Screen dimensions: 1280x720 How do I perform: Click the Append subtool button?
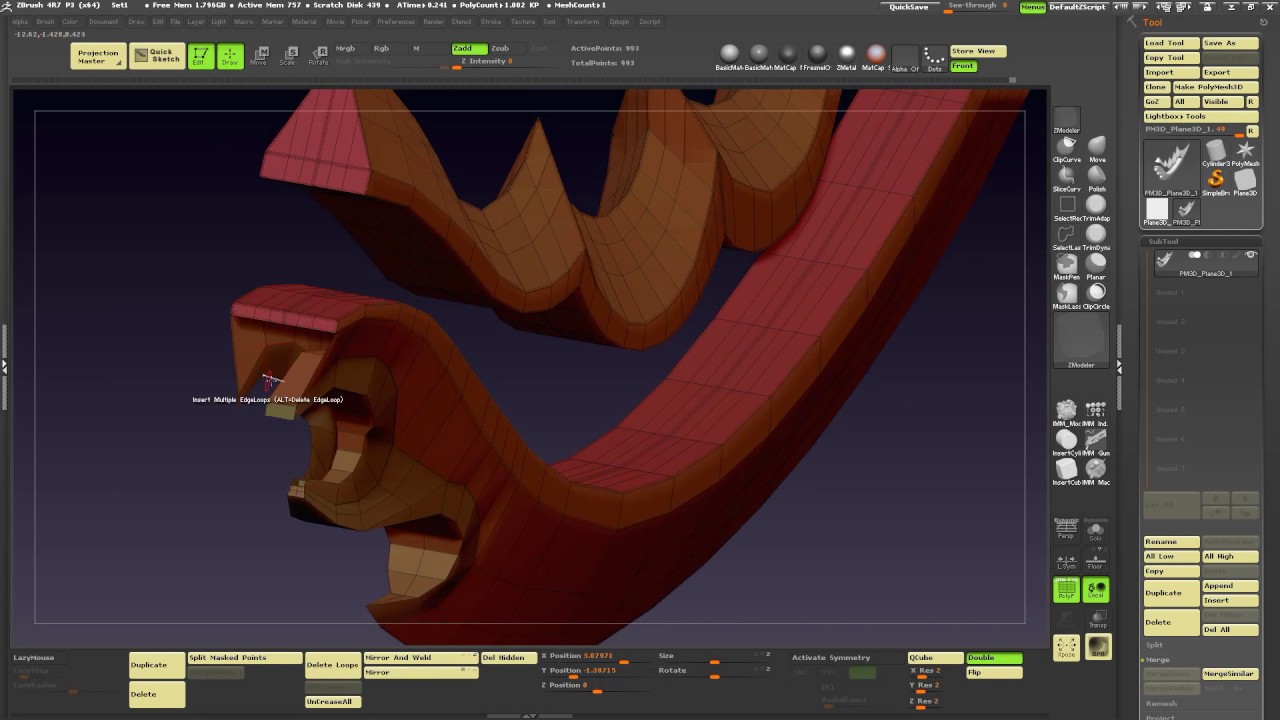click(1229, 586)
